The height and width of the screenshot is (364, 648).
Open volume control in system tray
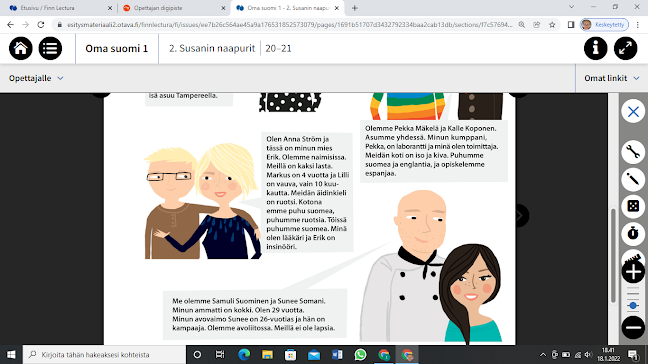[x=589, y=354]
